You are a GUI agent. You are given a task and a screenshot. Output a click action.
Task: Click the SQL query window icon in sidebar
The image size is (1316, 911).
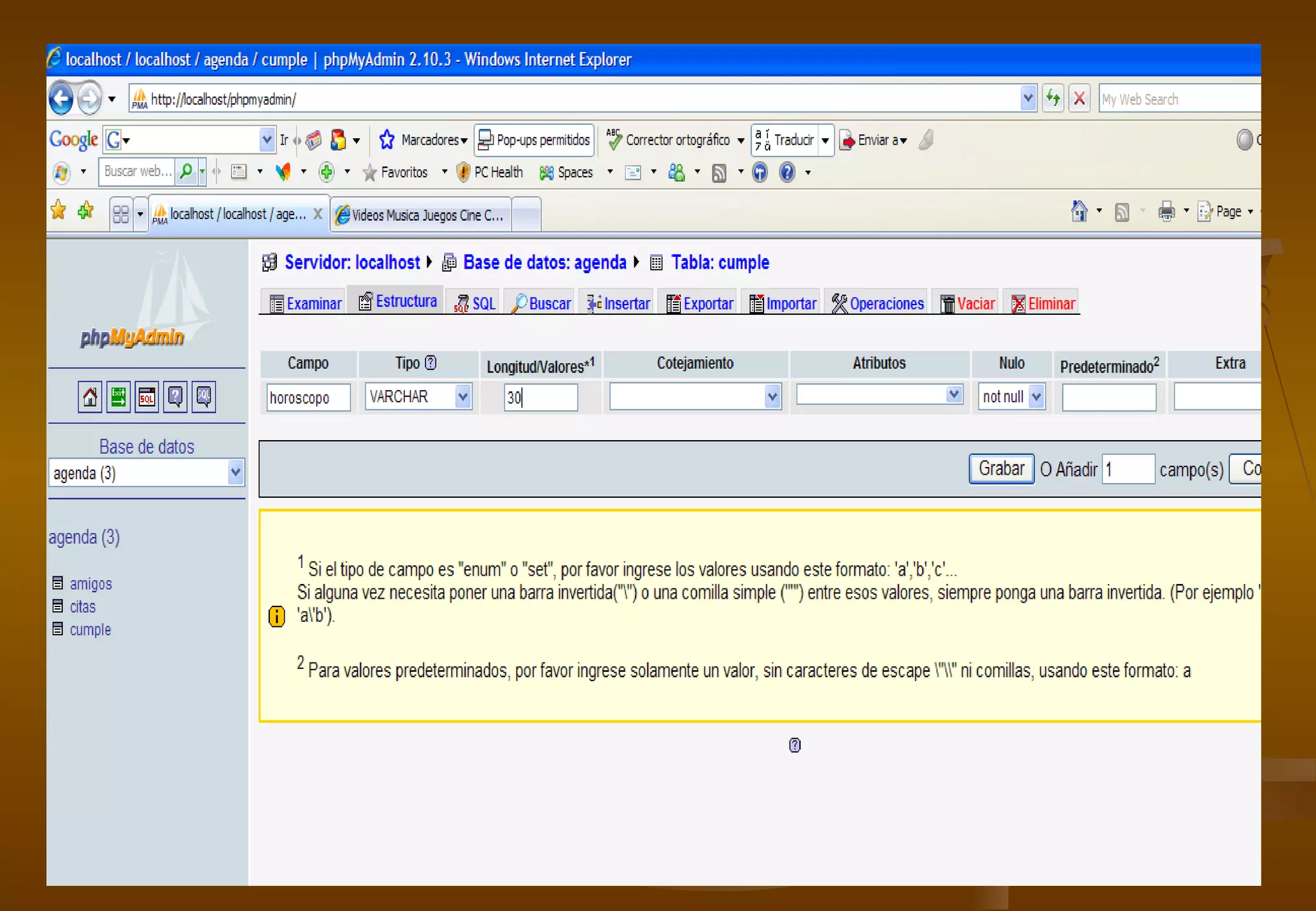point(147,397)
